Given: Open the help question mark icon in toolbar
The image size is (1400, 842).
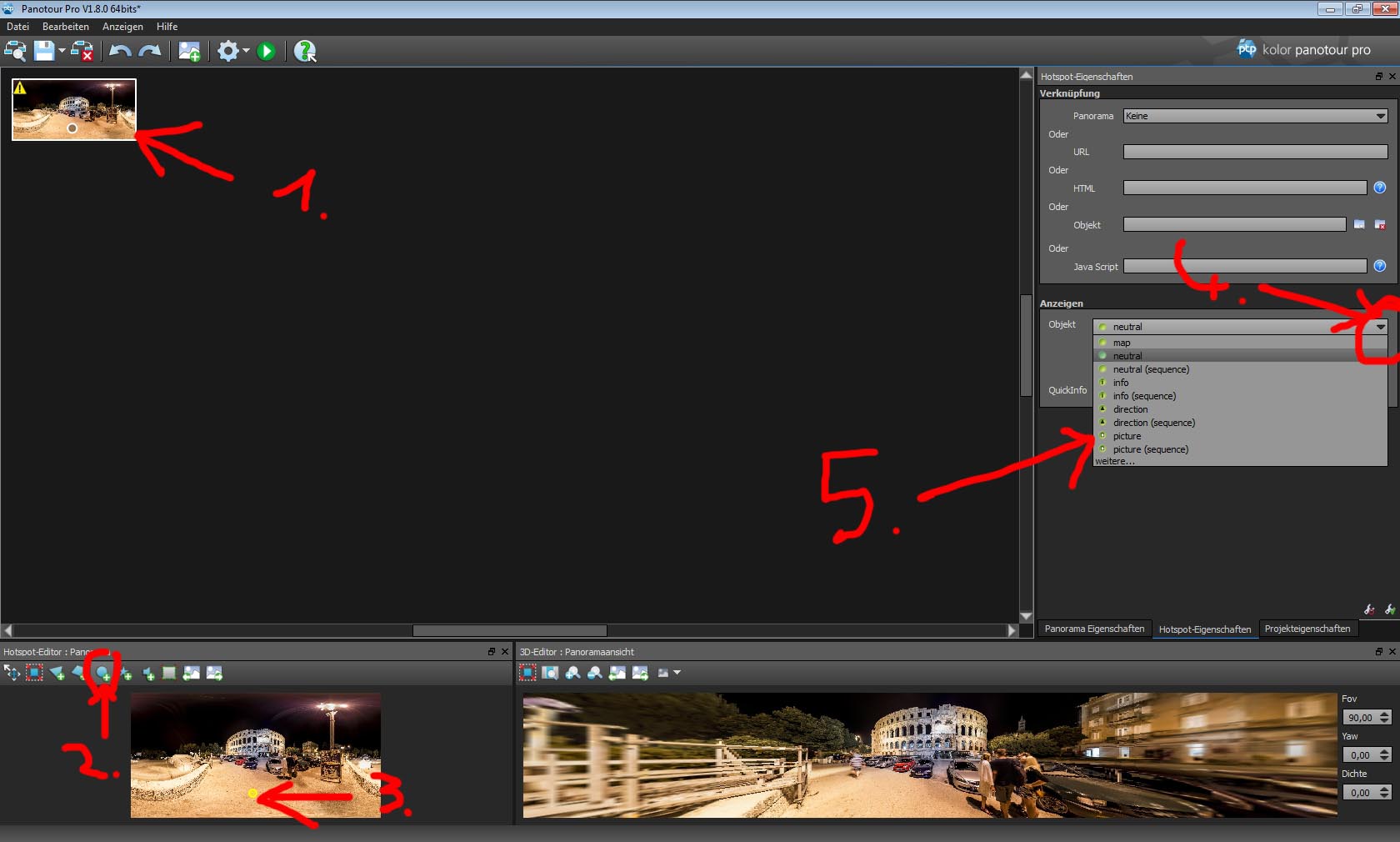Looking at the screenshot, I should (x=305, y=52).
